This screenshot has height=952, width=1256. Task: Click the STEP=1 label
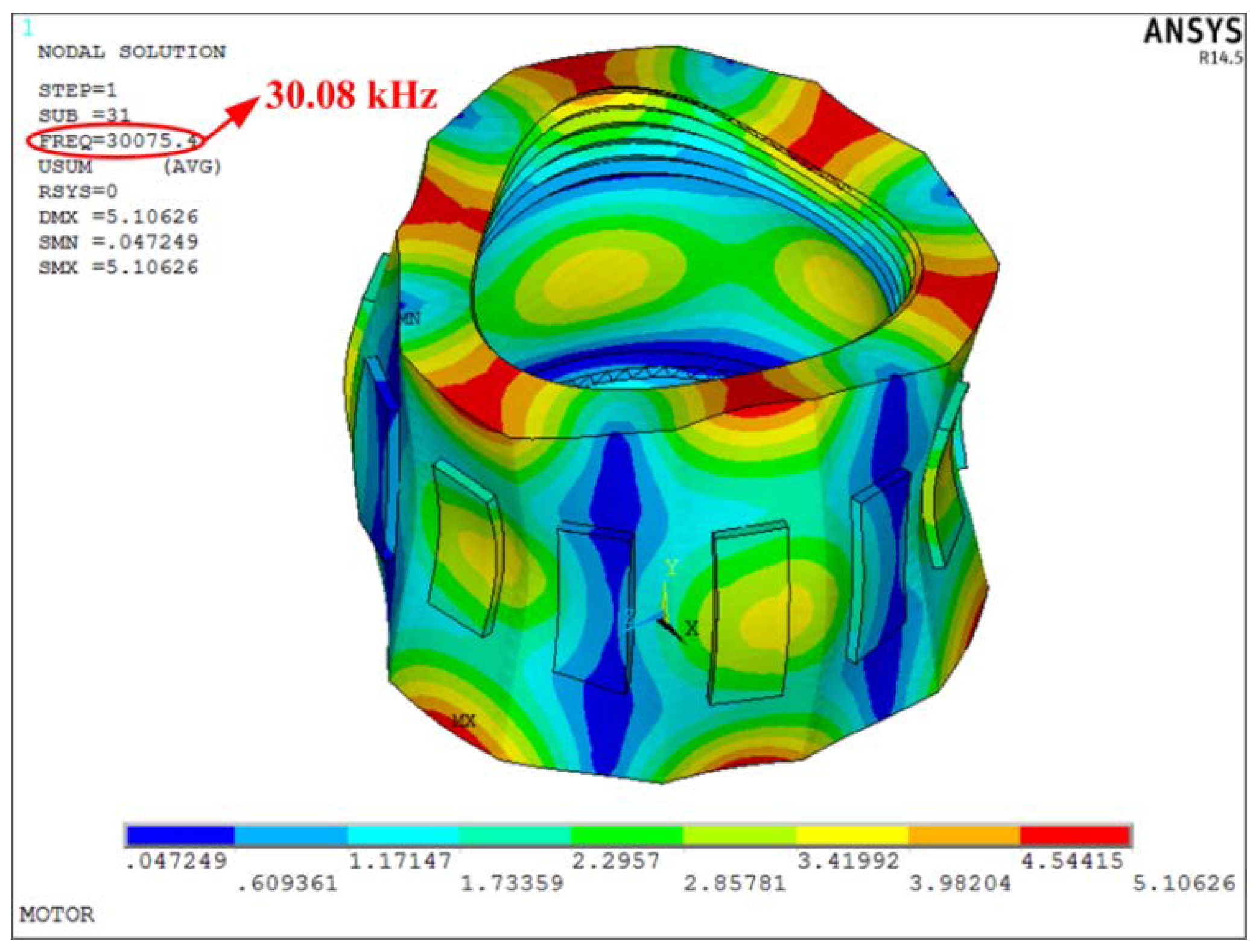77,90
